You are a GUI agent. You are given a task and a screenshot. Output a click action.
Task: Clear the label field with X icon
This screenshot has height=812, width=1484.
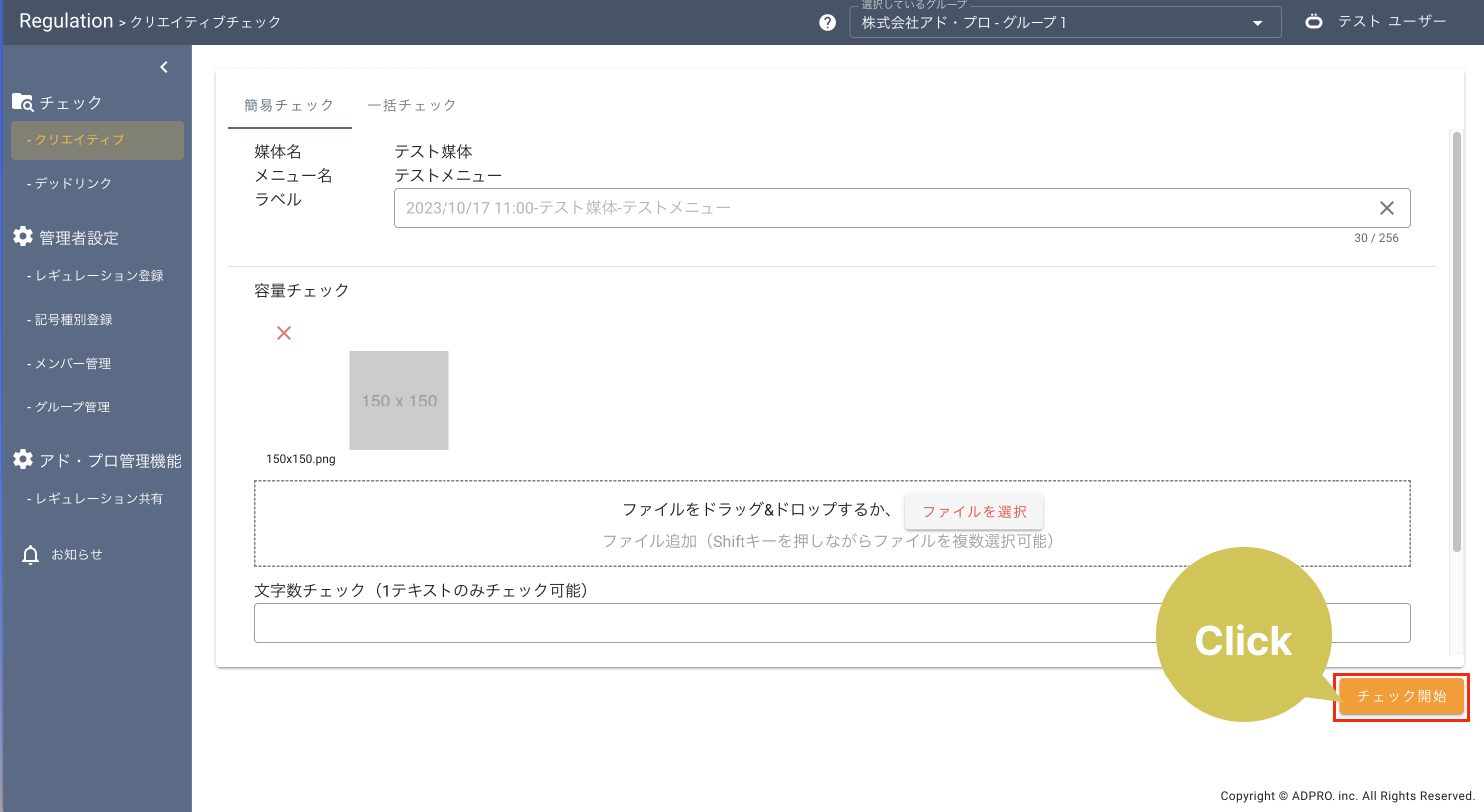(x=1386, y=208)
